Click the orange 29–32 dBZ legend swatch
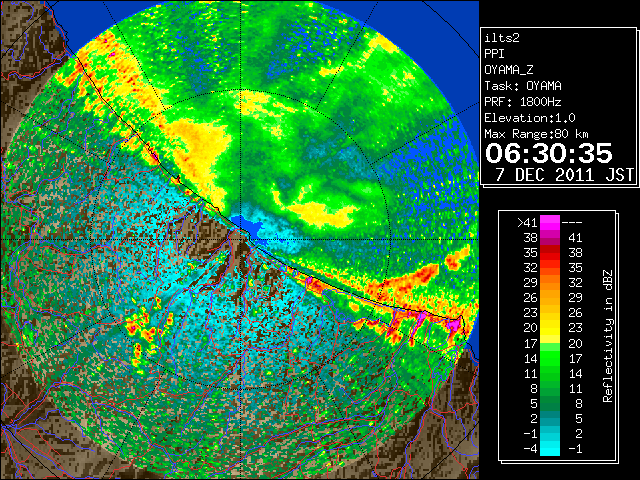 tap(550, 282)
